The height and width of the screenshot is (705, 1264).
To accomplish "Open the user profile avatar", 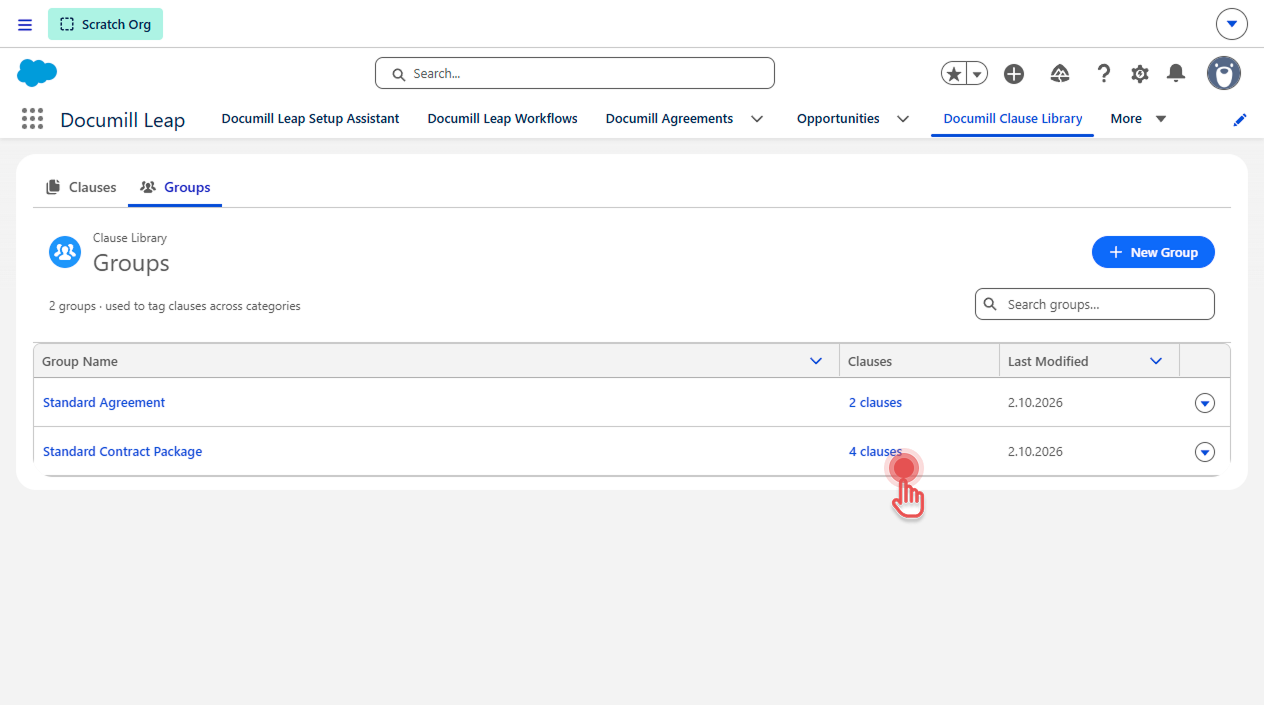I will [x=1224, y=73].
